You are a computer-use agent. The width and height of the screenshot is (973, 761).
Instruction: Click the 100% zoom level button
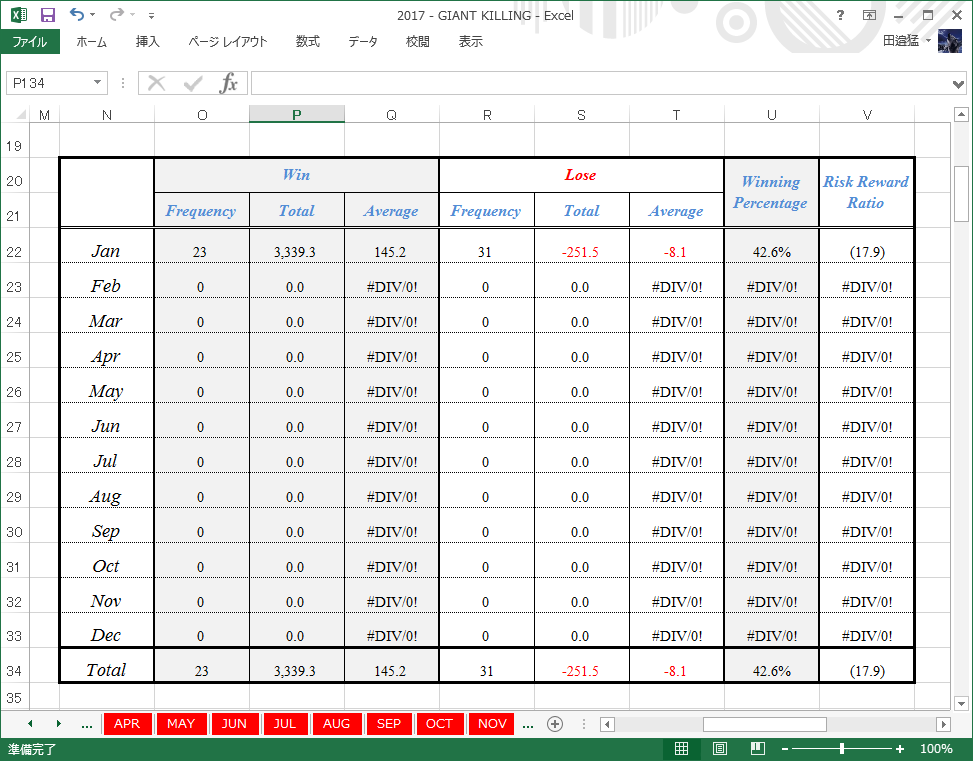click(936, 749)
